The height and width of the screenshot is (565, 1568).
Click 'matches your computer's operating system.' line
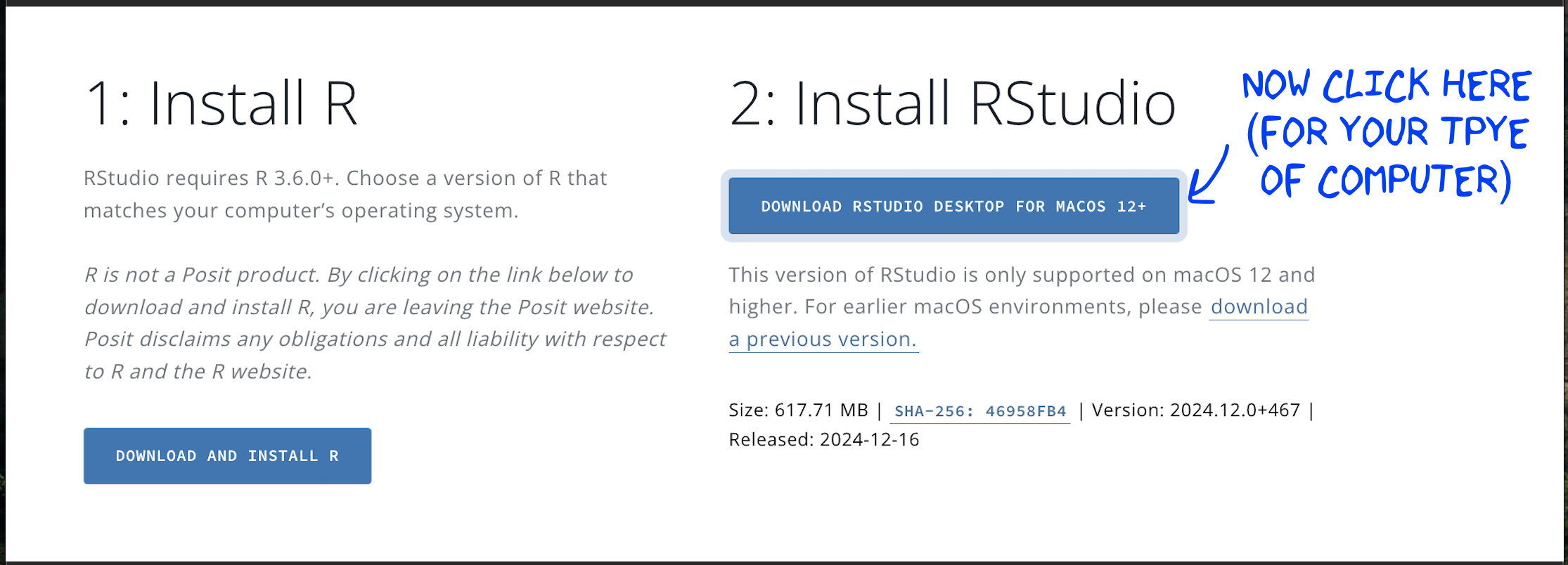pyautogui.click(x=301, y=211)
